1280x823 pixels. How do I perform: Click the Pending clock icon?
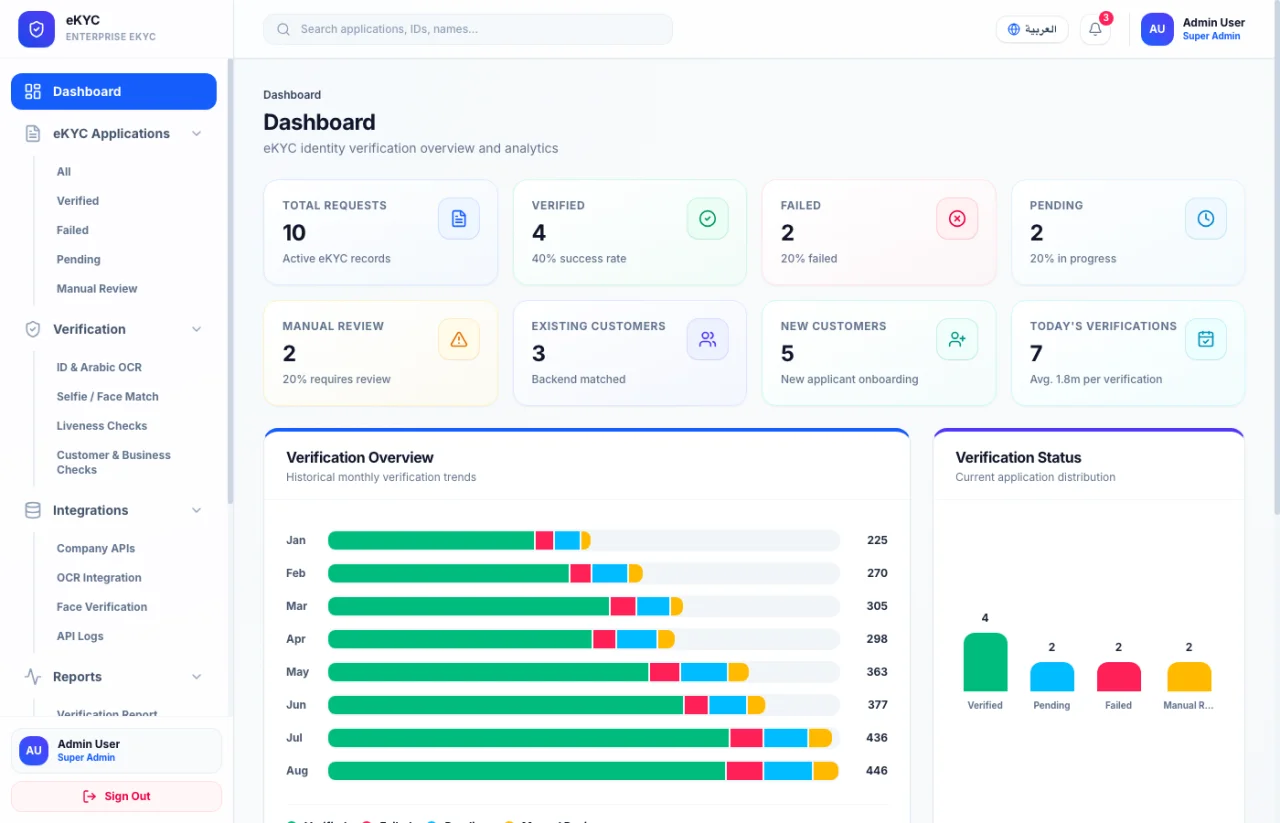pos(1206,218)
